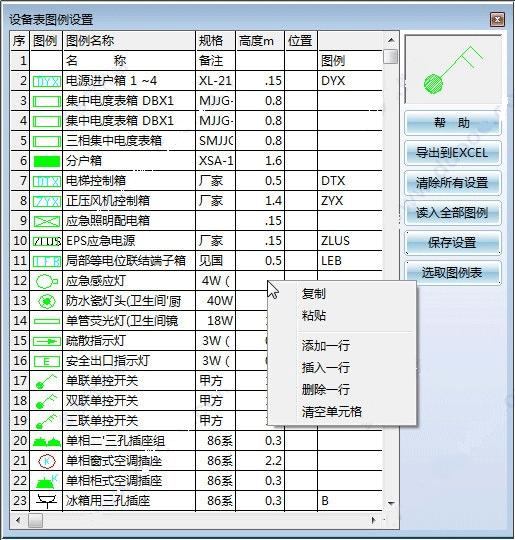515x540 pixels.
Task: Select 删除一行 from the context menu
Action: click(x=326, y=389)
